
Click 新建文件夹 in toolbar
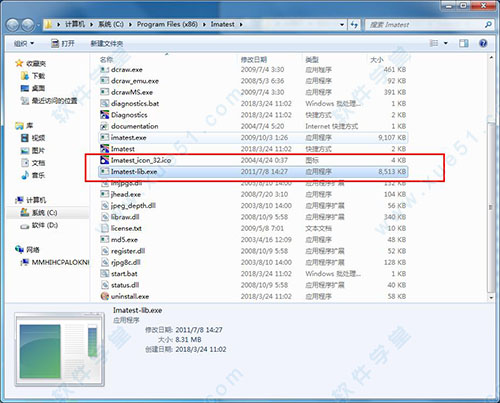(107, 44)
